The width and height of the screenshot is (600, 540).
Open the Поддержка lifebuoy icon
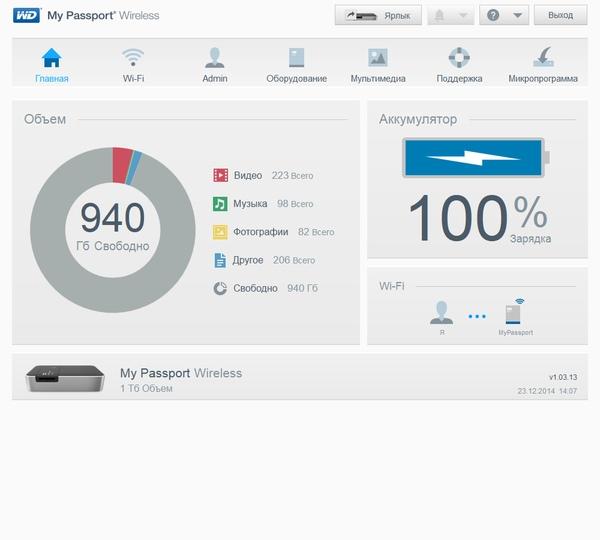pyautogui.click(x=459, y=57)
